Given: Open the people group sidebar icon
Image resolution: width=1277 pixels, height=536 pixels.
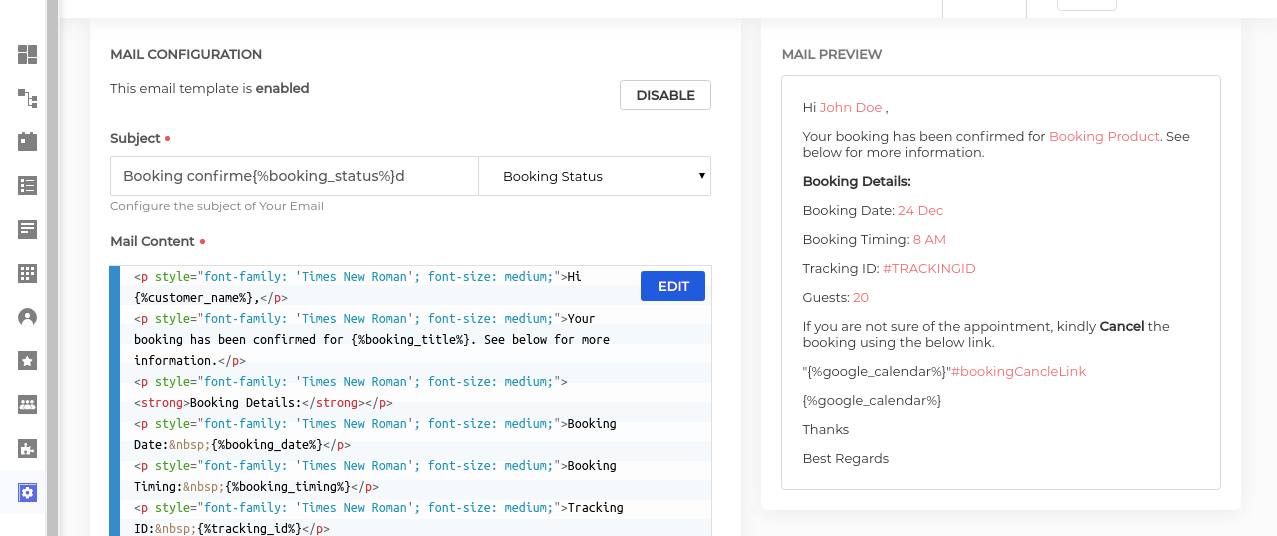Looking at the screenshot, I should coord(27,405).
